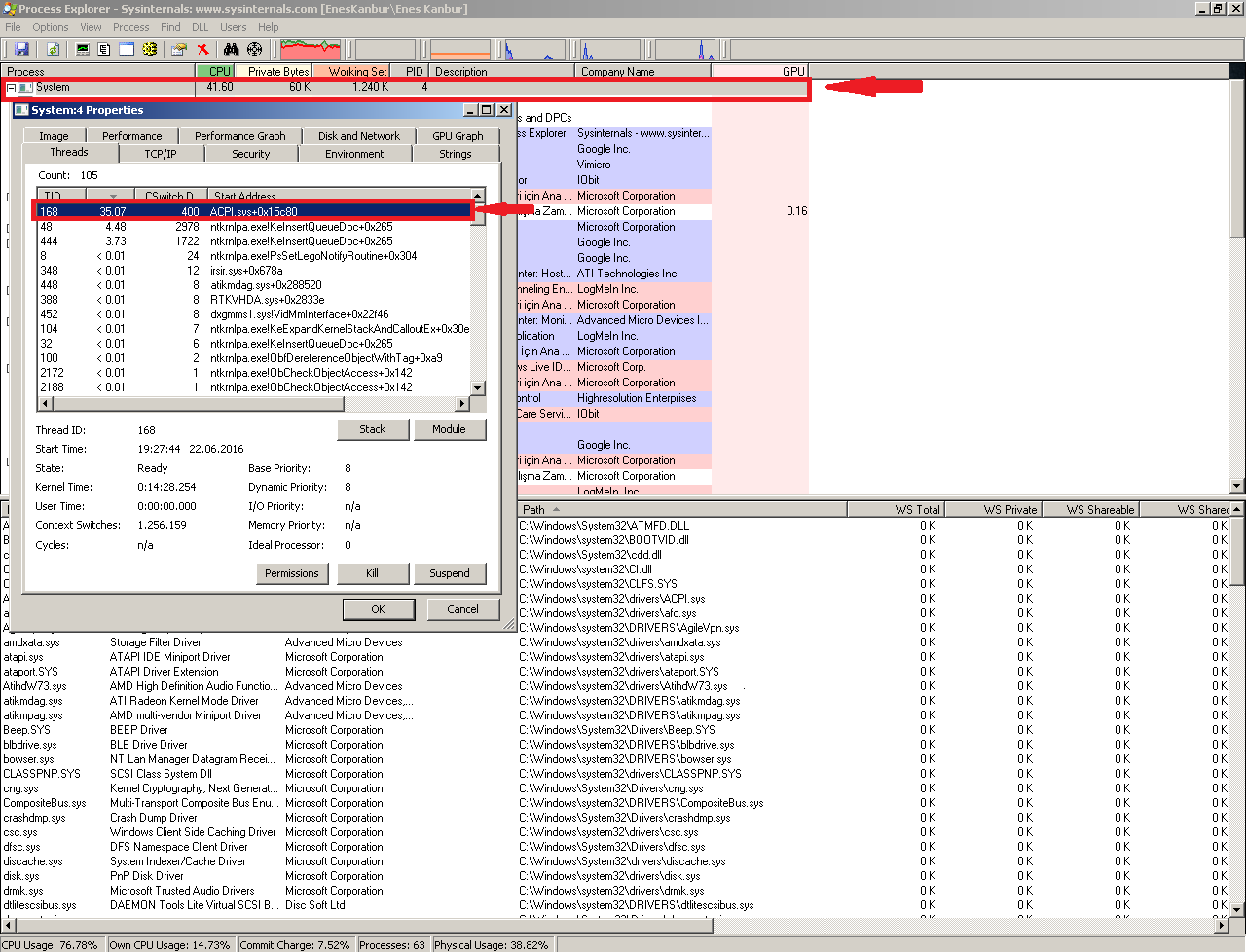The image size is (1246, 952).
Task: Click the Module button
Action: [x=449, y=429]
